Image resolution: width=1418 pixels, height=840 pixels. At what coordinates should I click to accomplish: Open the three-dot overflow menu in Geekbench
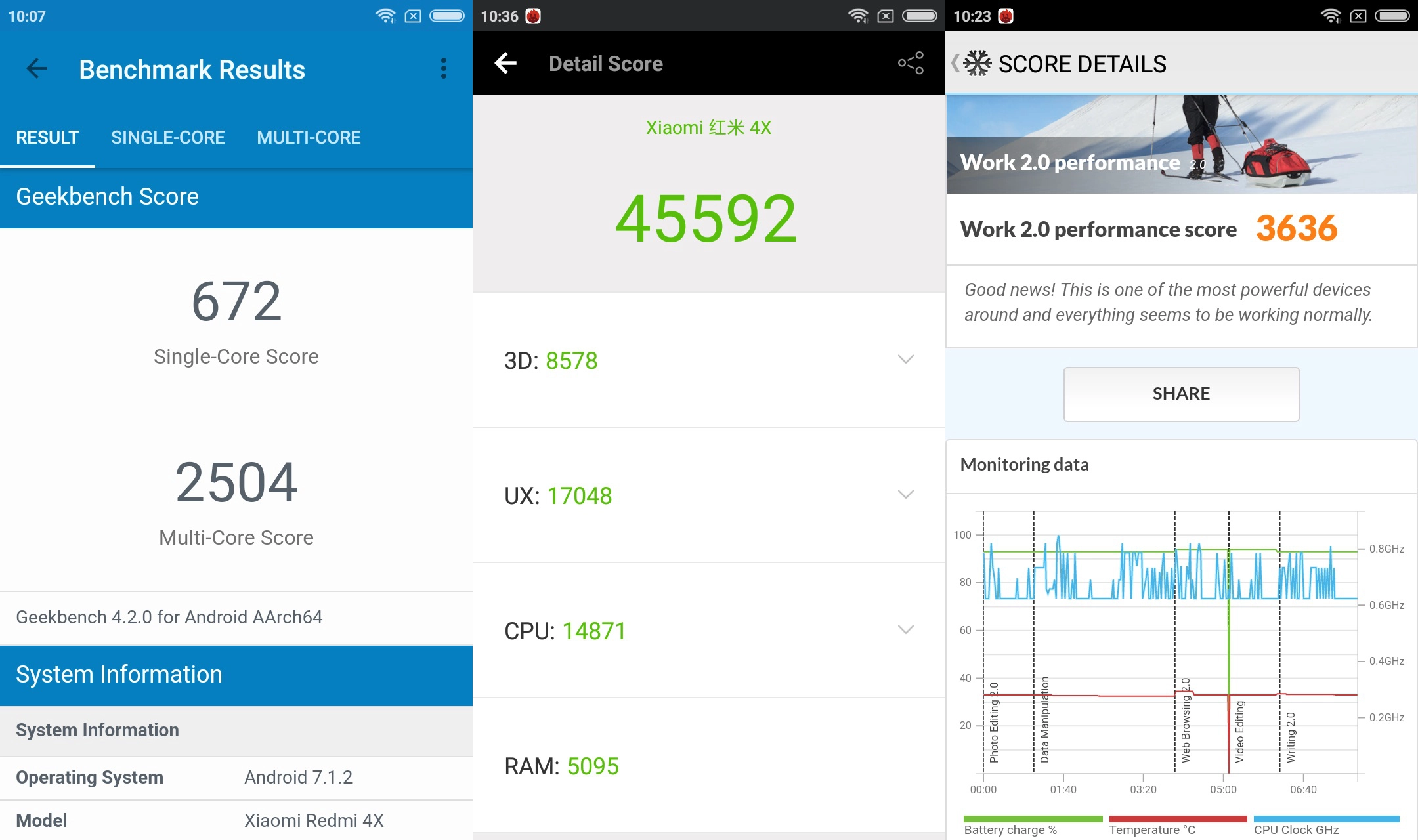tap(444, 68)
